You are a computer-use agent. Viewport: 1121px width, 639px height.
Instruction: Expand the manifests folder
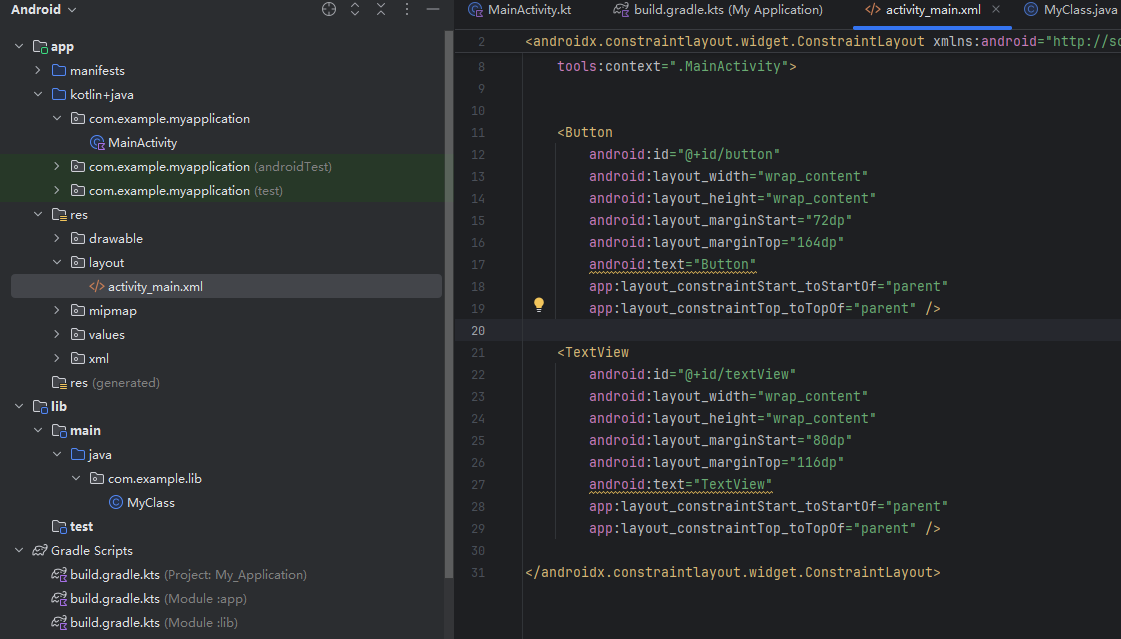38,71
